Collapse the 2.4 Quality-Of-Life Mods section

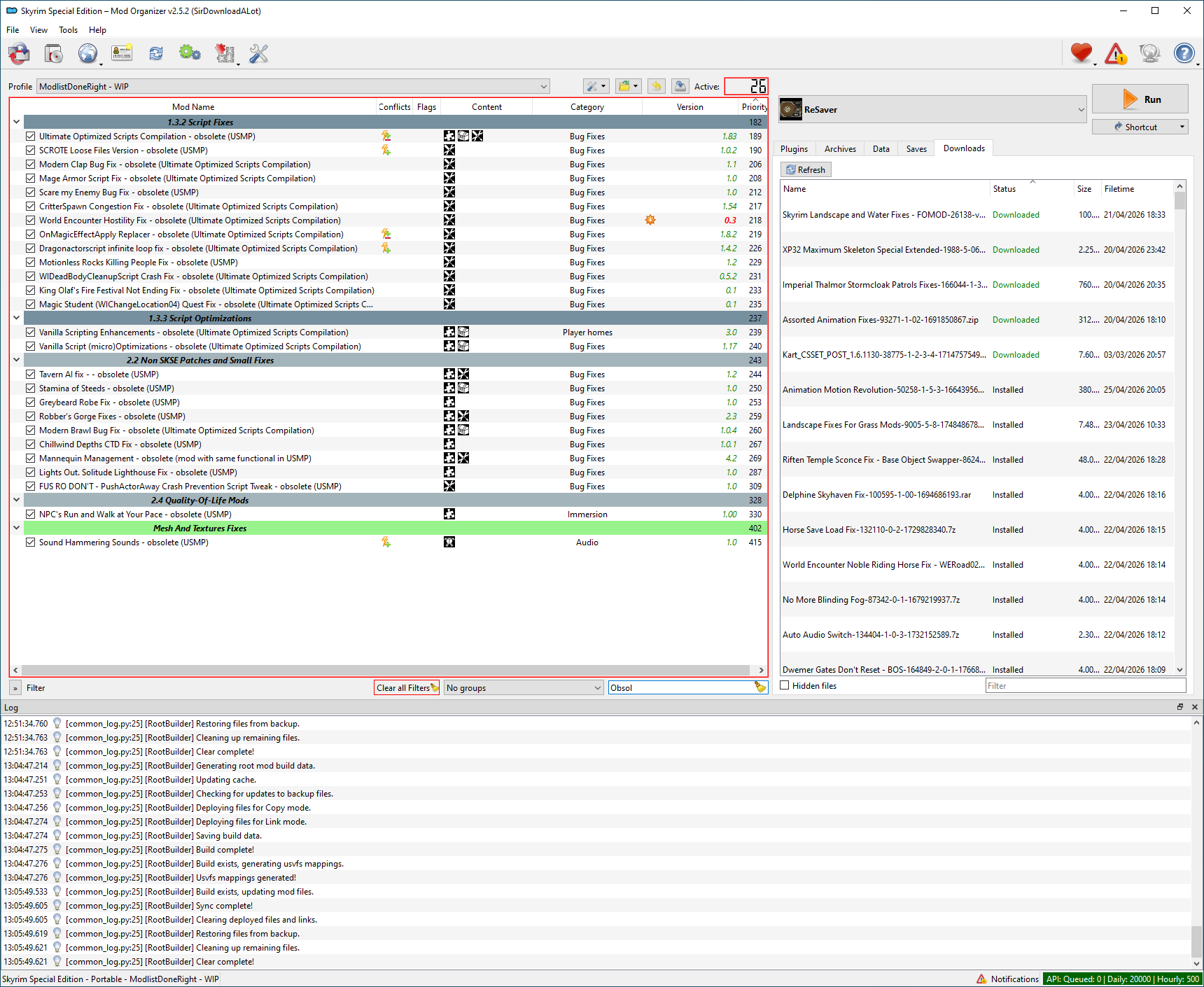16,500
